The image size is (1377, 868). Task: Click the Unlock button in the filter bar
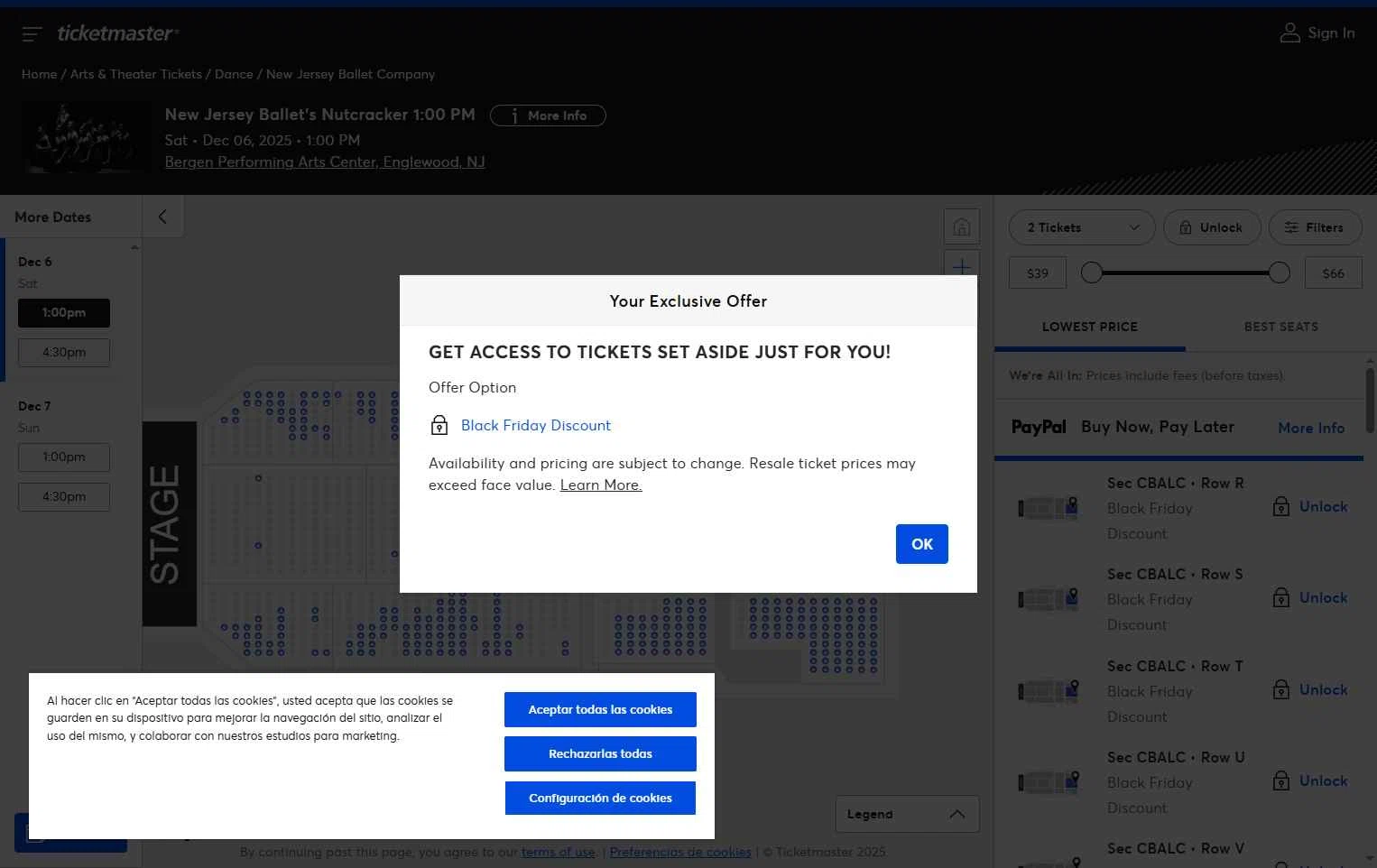[x=1210, y=227]
